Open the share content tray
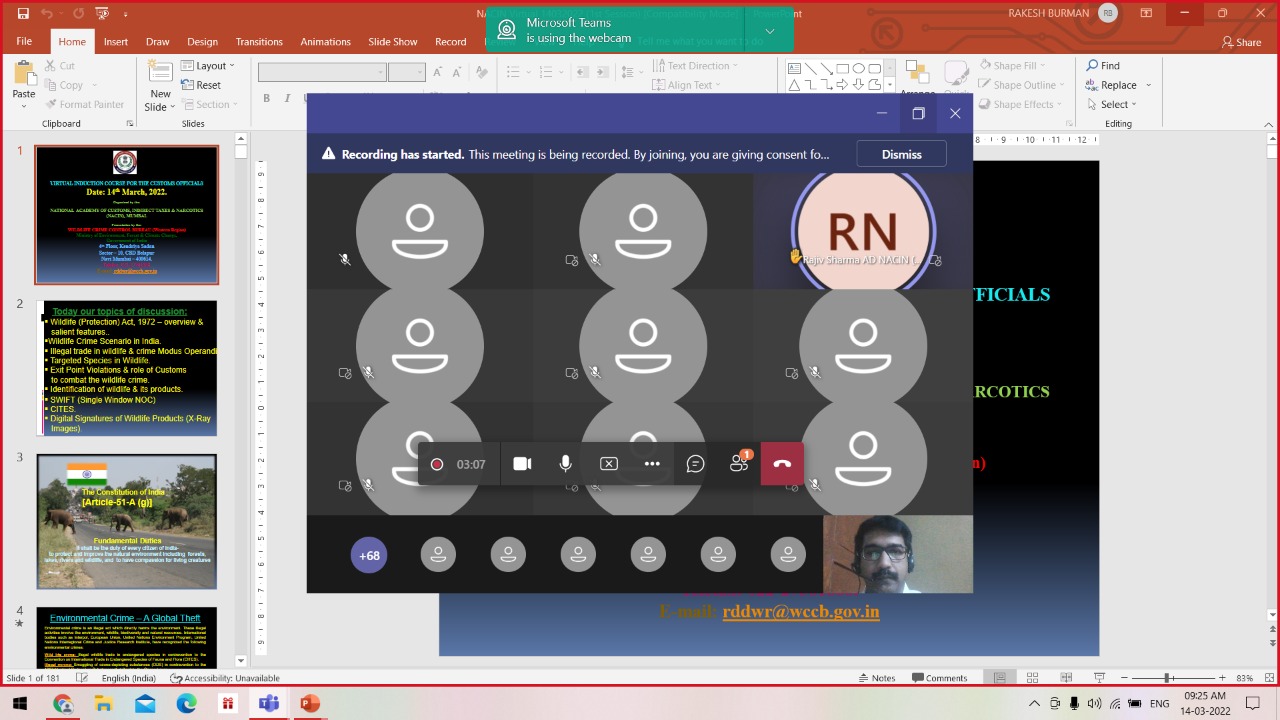This screenshot has width=1280, height=720. click(609, 464)
